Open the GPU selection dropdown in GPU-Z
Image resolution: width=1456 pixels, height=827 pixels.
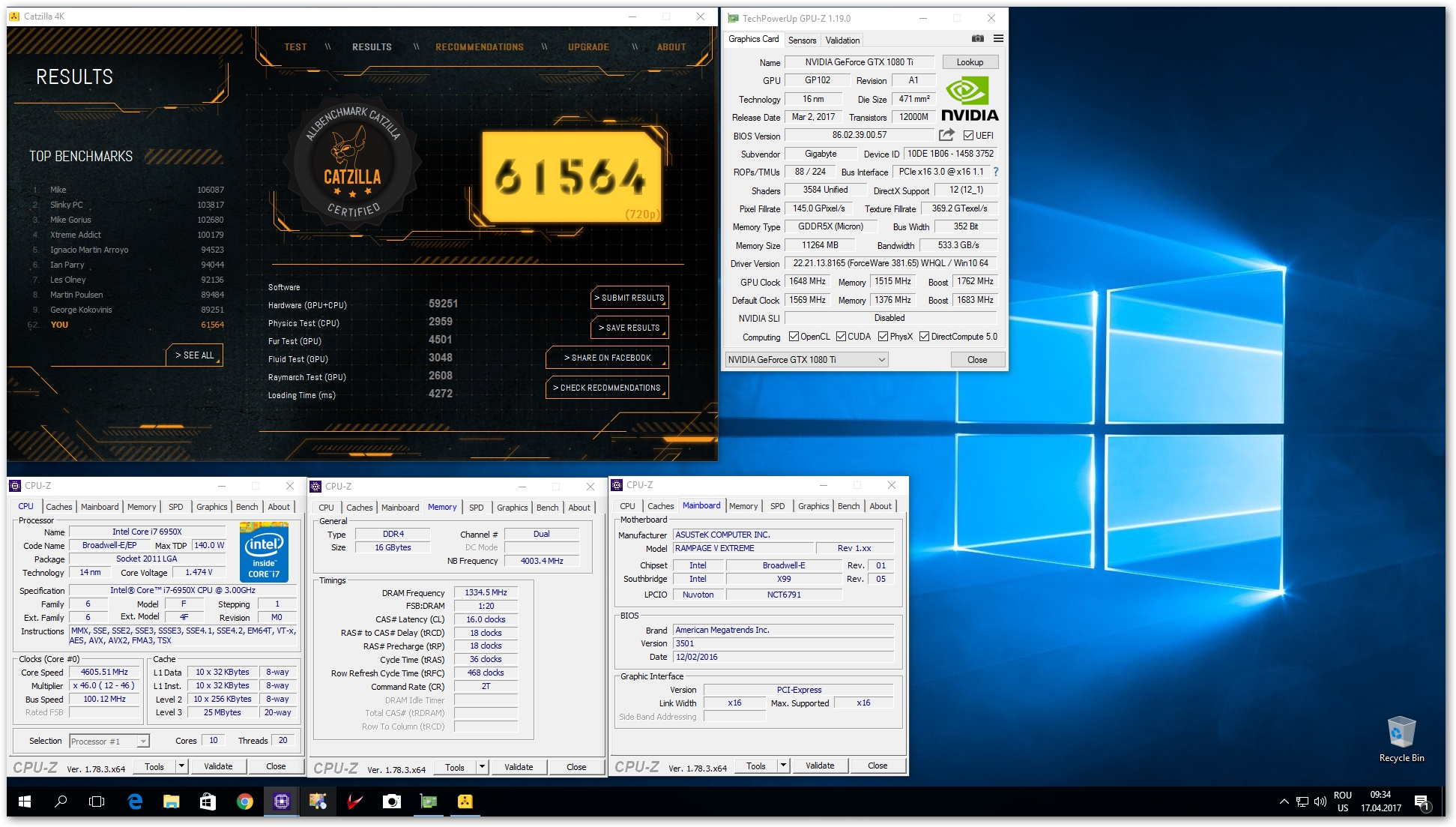806,360
